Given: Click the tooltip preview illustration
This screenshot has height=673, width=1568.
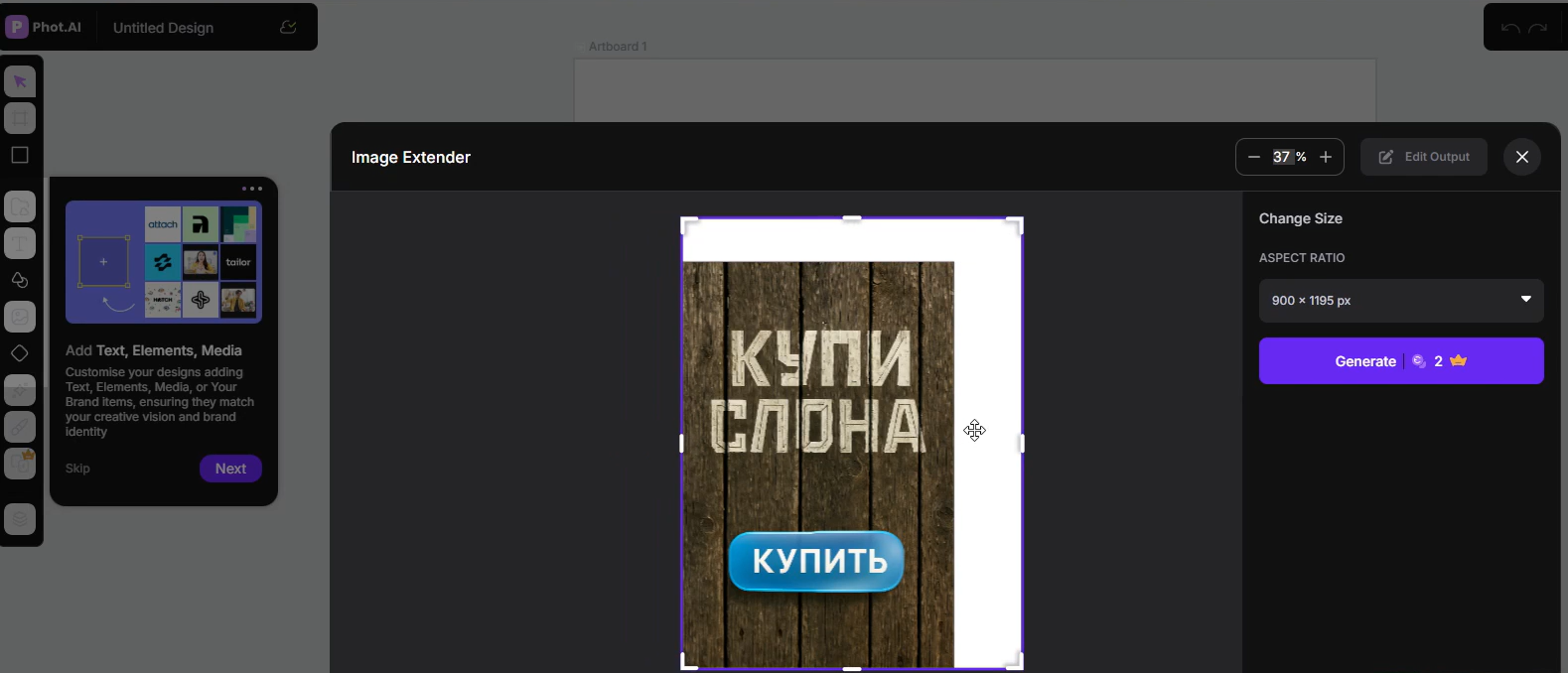Looking at the screenshot, I should click(x=164, y=262).
